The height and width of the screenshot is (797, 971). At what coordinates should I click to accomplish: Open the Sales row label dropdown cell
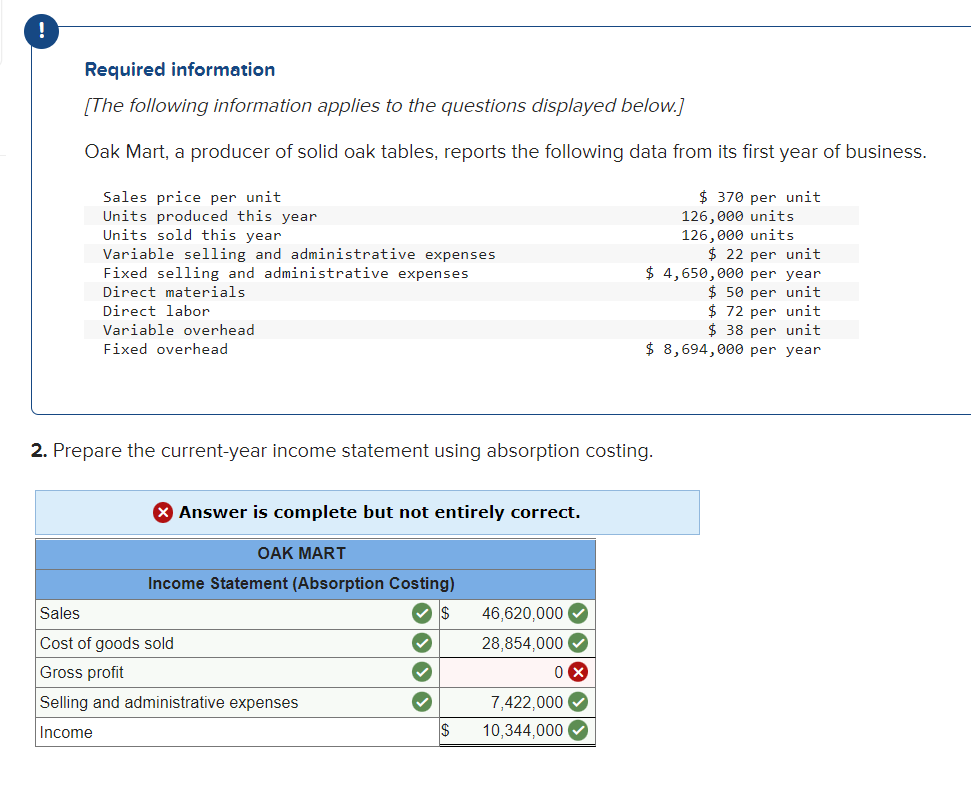[x=200, y=613]
